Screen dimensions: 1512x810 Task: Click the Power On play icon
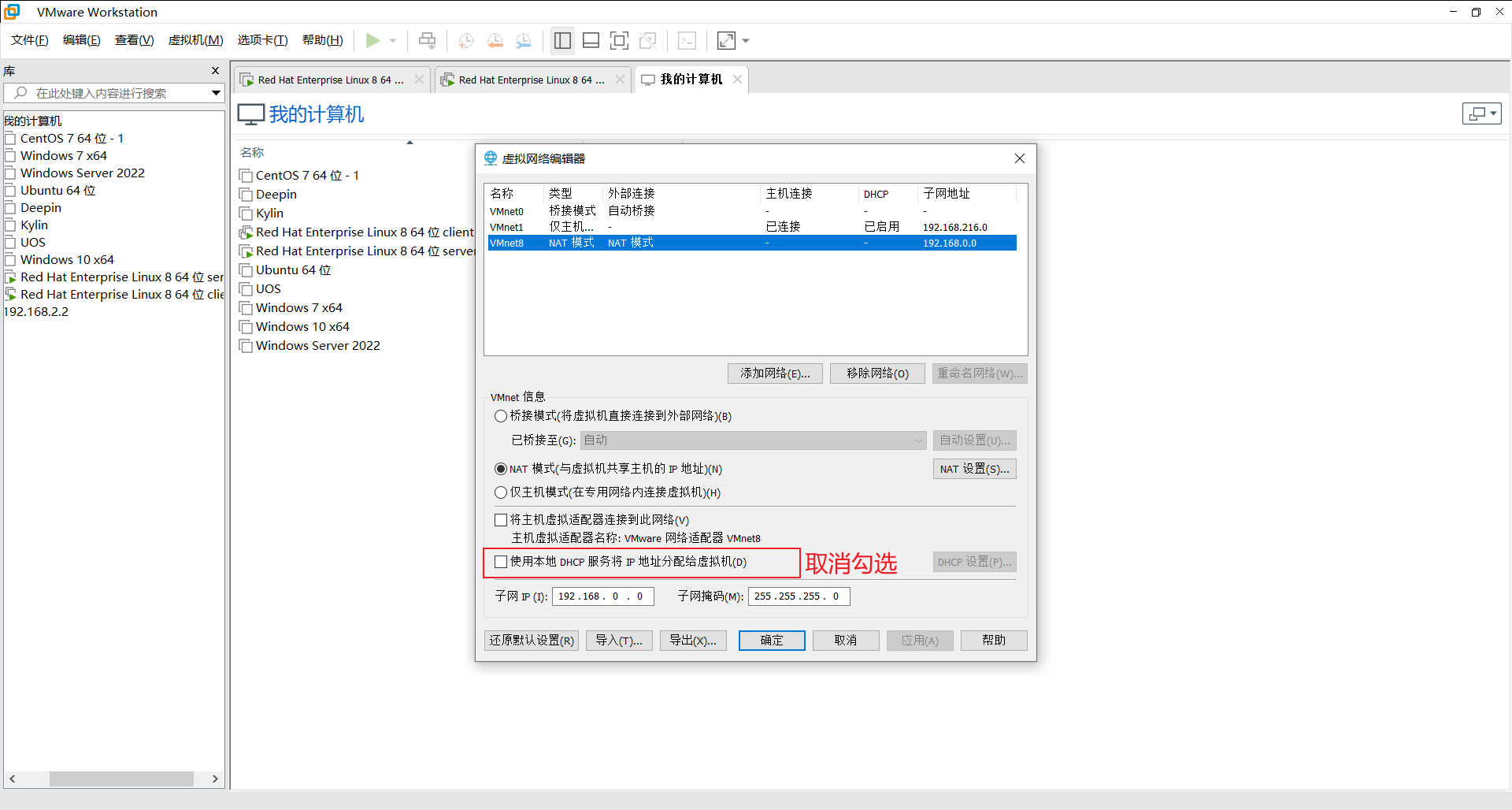(373, 40)
